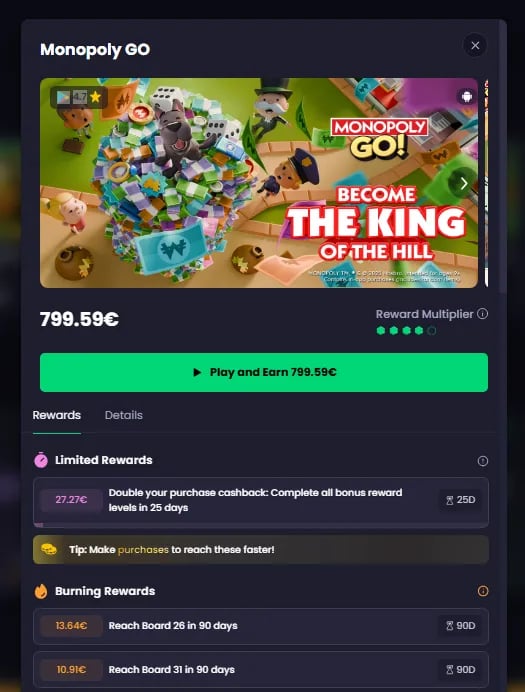Open Reward Multiplier info icon
The height and width of the screenshot is (692, 525).
click(483, 314)
